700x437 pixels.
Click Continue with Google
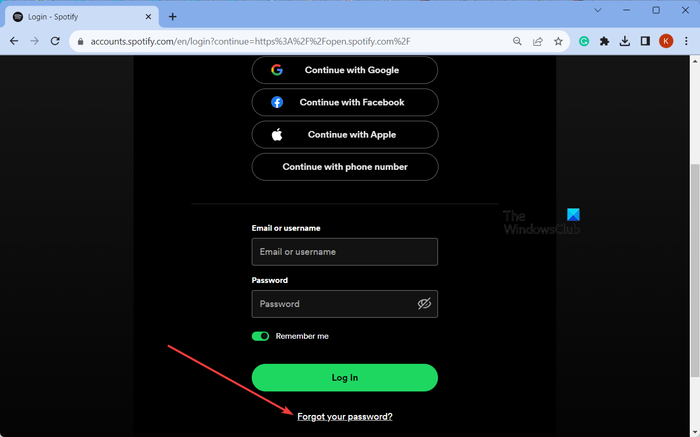click(345, 70)
